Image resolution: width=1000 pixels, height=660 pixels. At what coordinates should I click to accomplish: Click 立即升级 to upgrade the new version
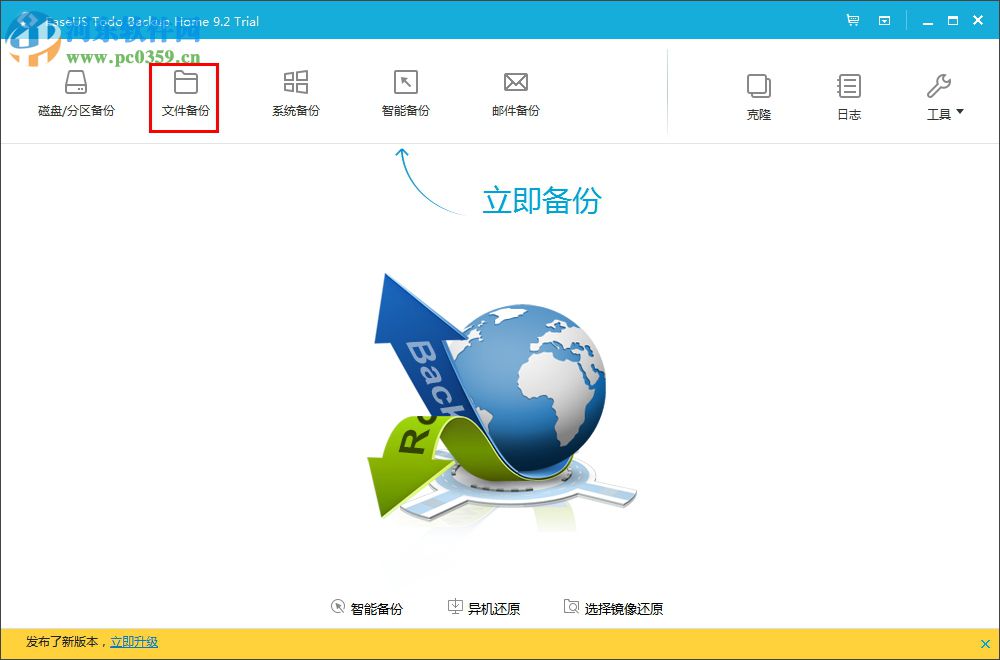click(134, 642)
